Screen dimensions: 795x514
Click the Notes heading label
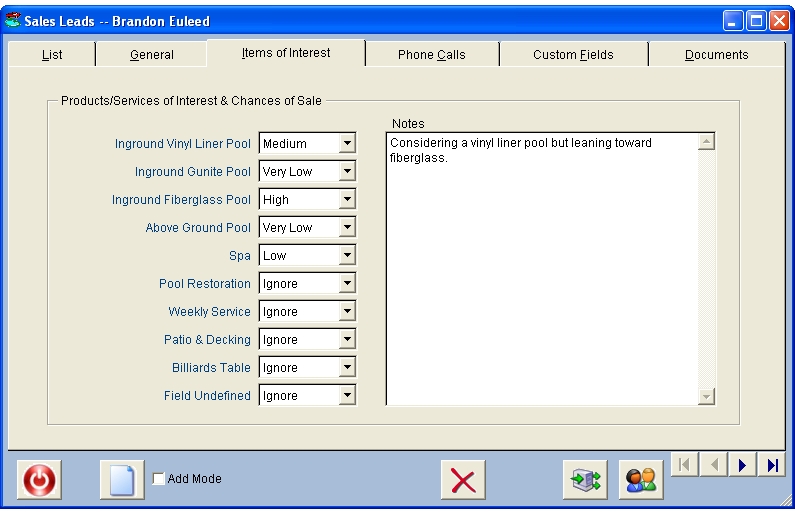pyautogui.click(x=408, y=123)
